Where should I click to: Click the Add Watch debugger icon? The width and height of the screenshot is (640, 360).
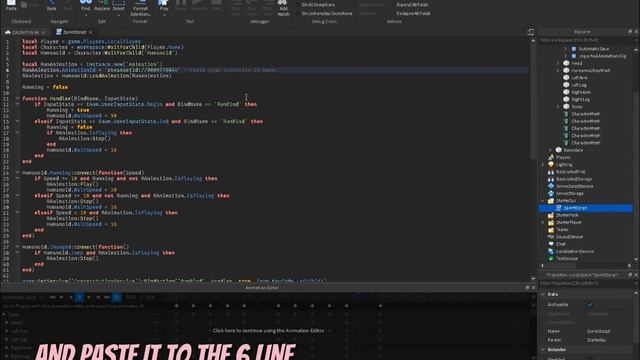point(283,8)
